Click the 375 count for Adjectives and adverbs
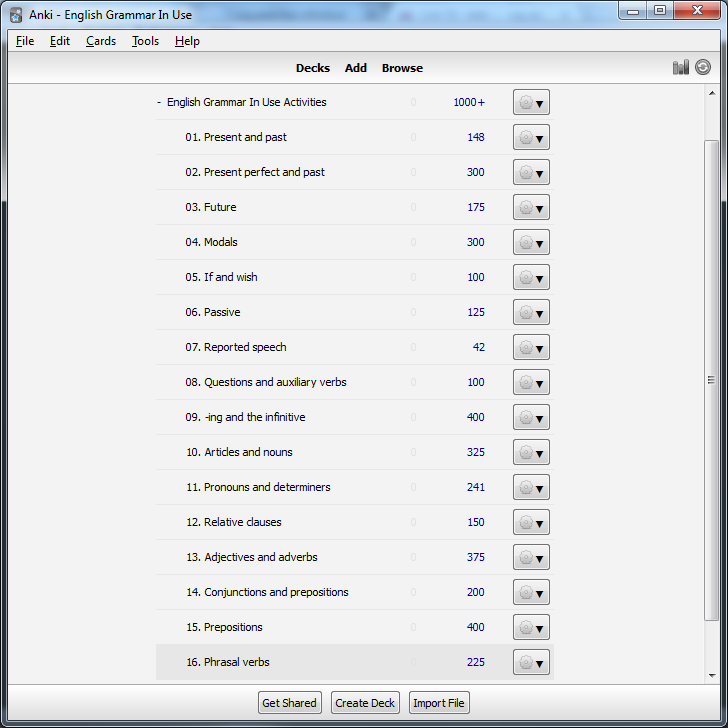The height and width of the screenshot is (728, 728). pos(476,557)
